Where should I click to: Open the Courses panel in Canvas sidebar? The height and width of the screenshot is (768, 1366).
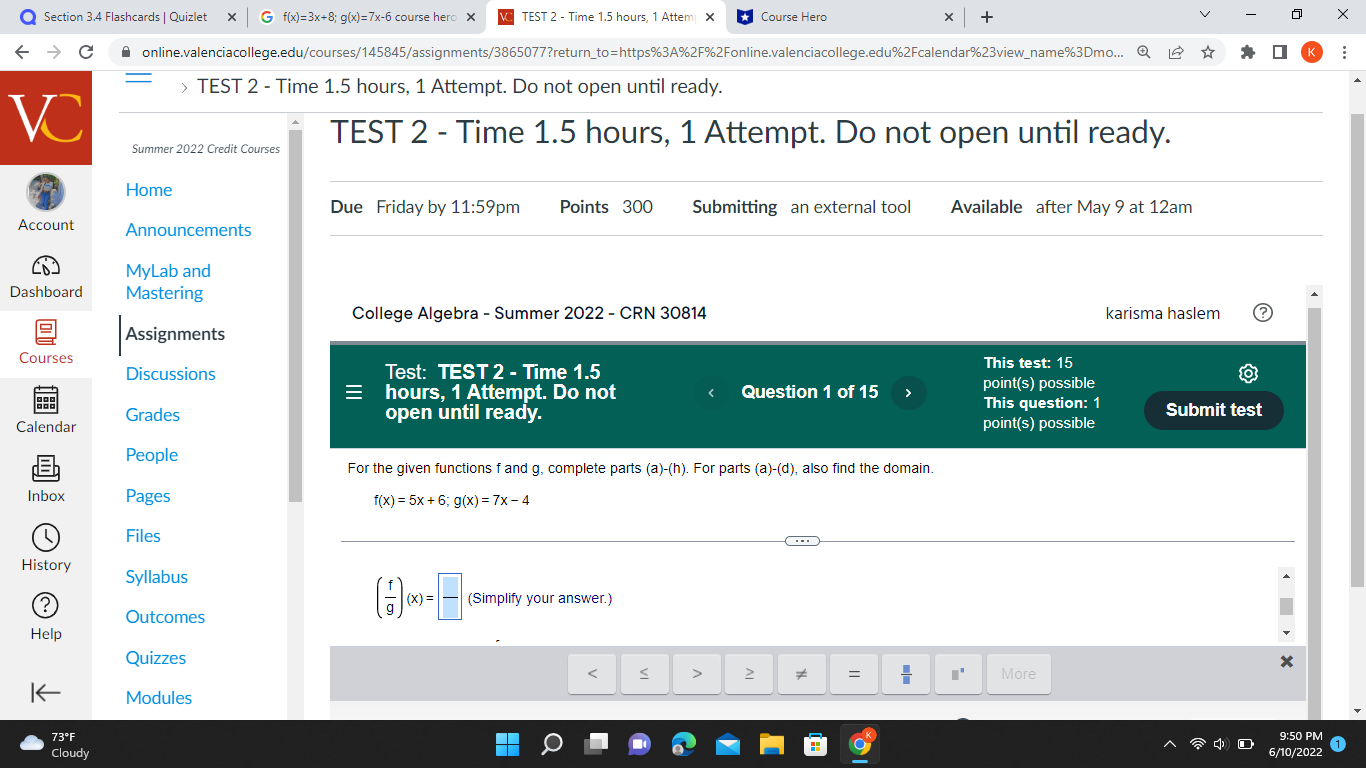(46, 345)
